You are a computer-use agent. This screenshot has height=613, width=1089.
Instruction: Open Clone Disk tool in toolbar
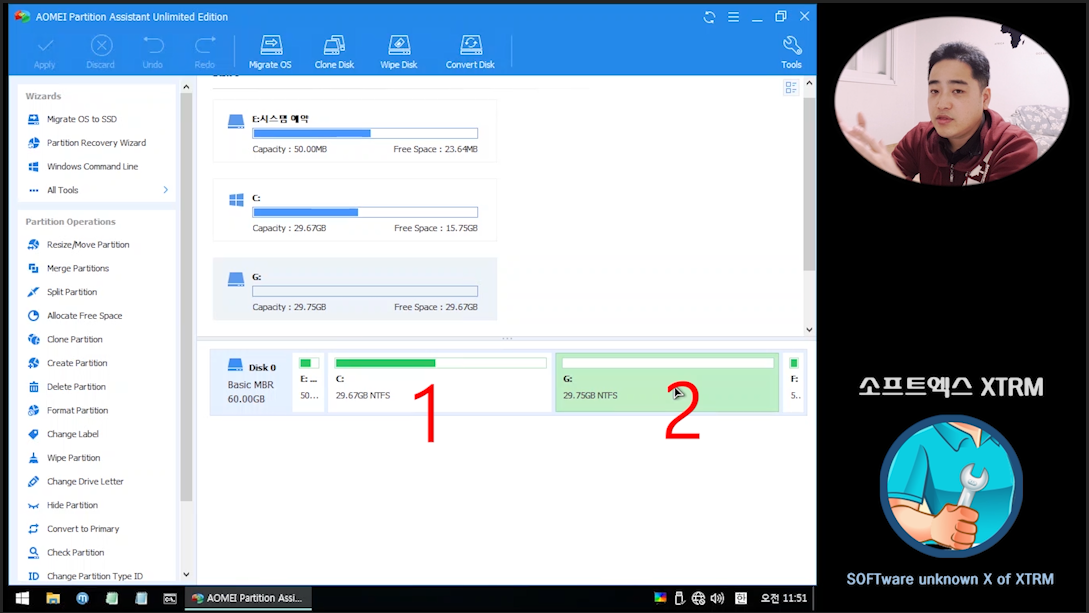[334, 52]
